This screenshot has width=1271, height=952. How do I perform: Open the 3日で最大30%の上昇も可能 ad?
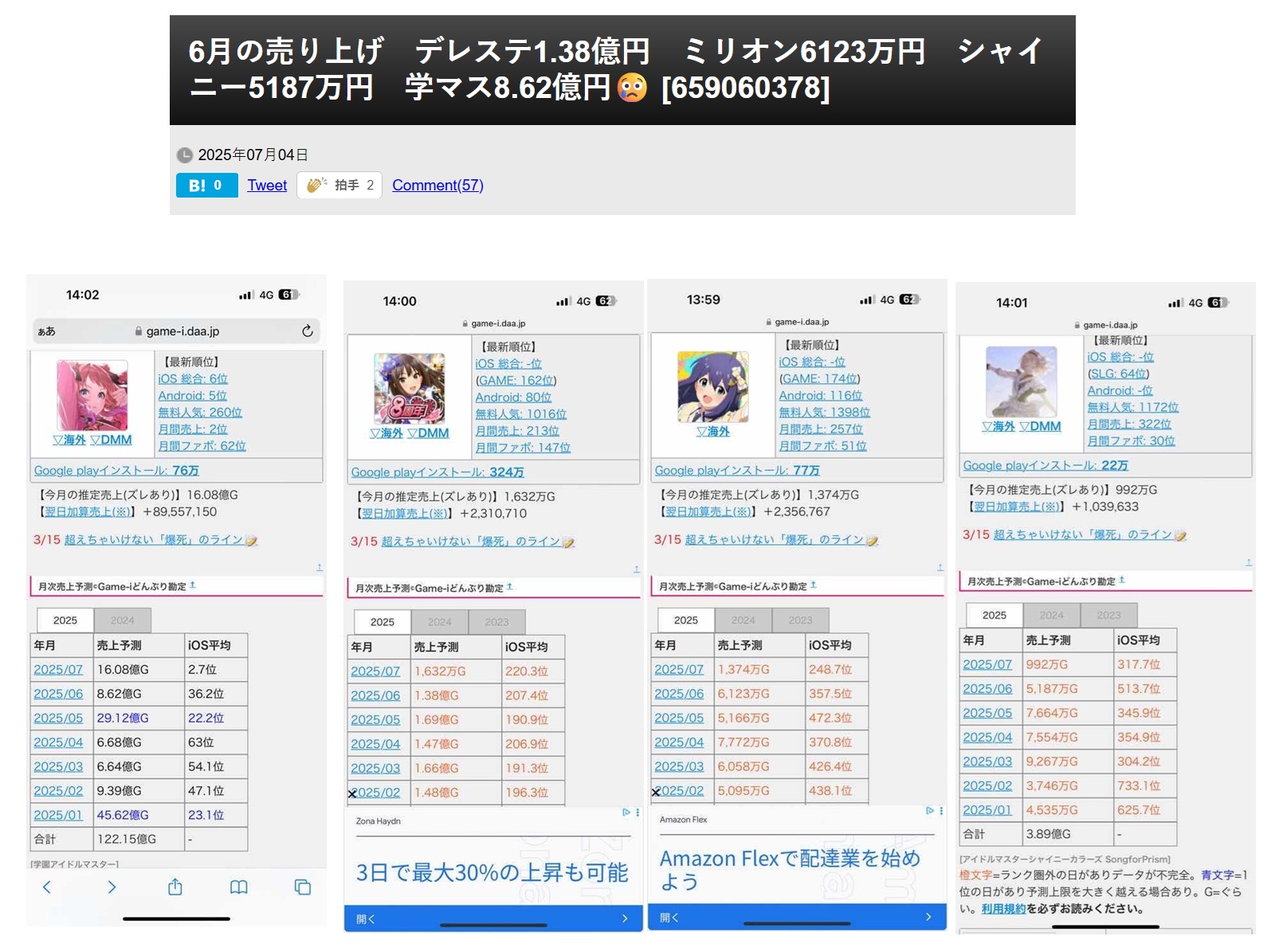492,872
